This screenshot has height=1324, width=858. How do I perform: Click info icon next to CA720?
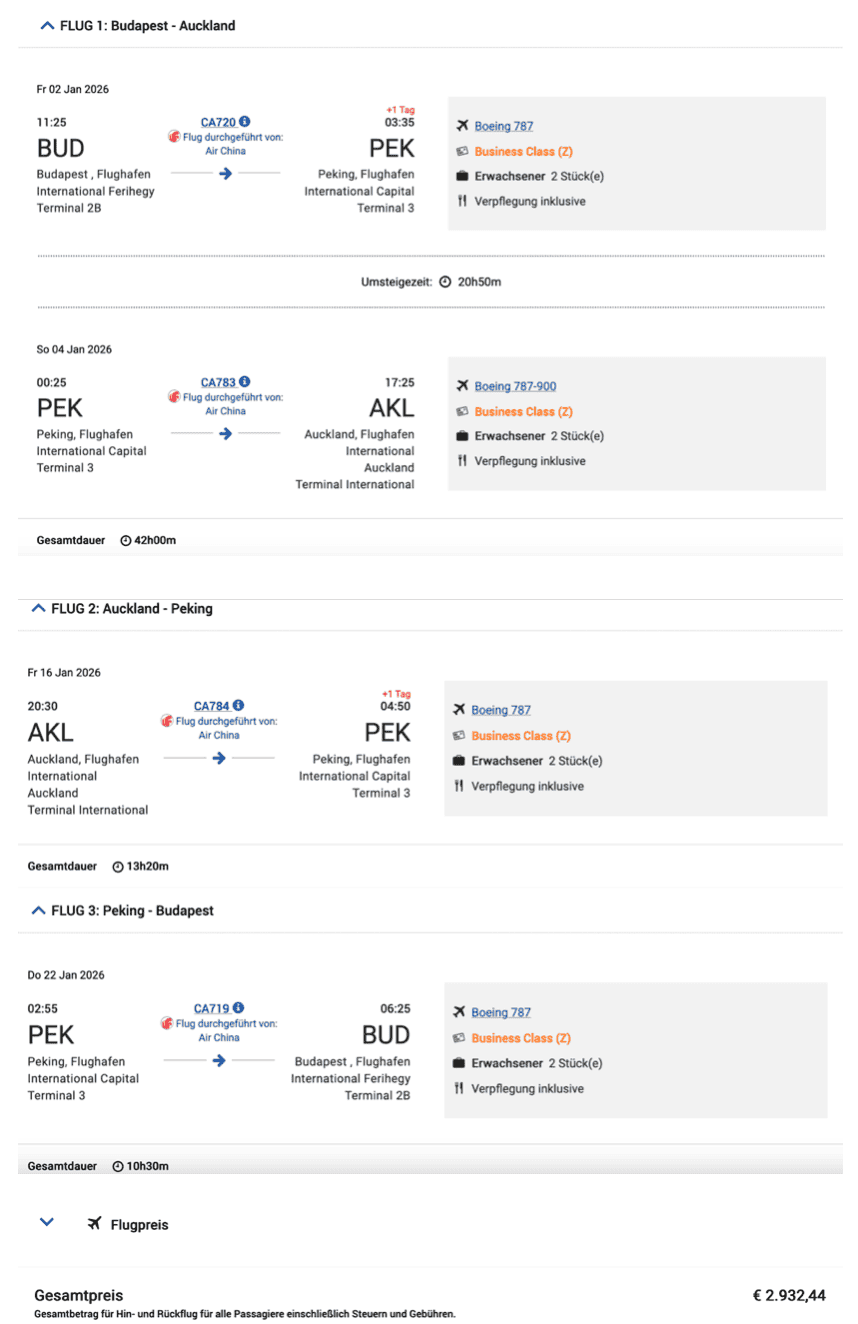(245, 122)
